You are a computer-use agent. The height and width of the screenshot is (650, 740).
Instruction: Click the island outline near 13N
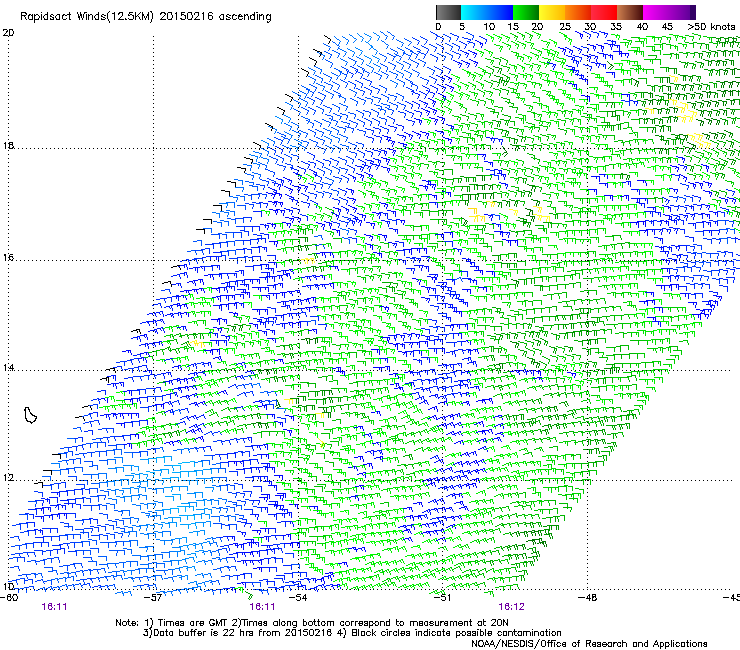click(30, 415)
